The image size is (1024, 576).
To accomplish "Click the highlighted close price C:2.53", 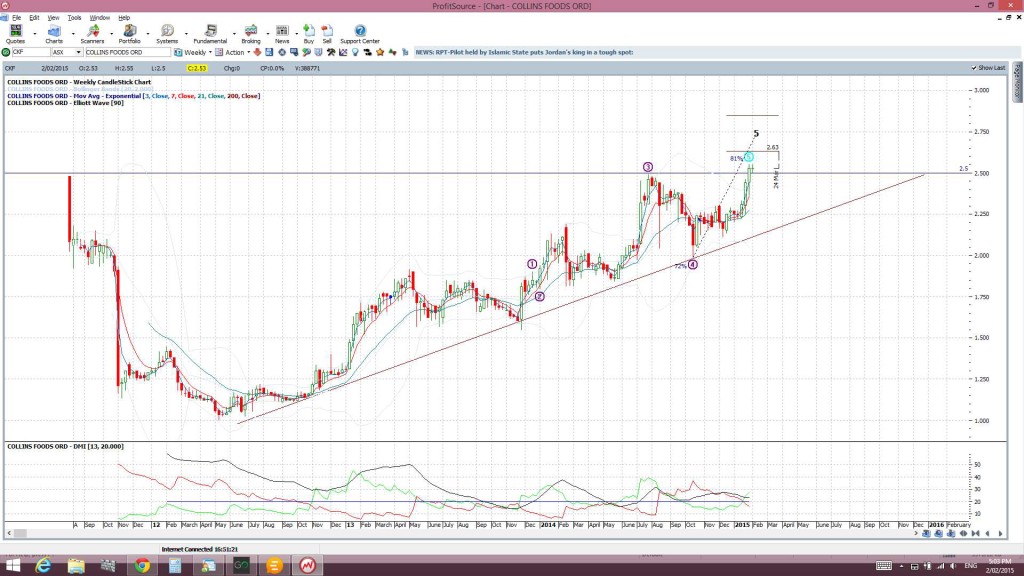I will click(x=197, y=68).
